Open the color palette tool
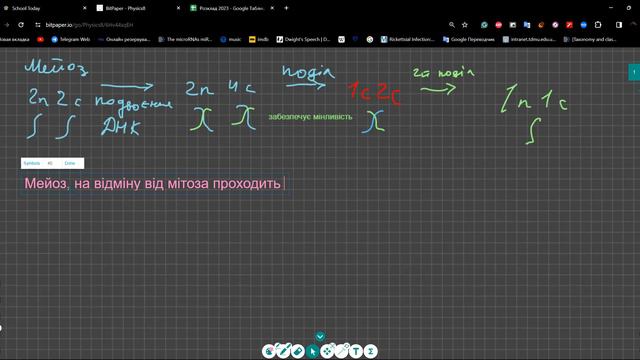The width and height of the screenshot is (640, 360). coord(268,351)
